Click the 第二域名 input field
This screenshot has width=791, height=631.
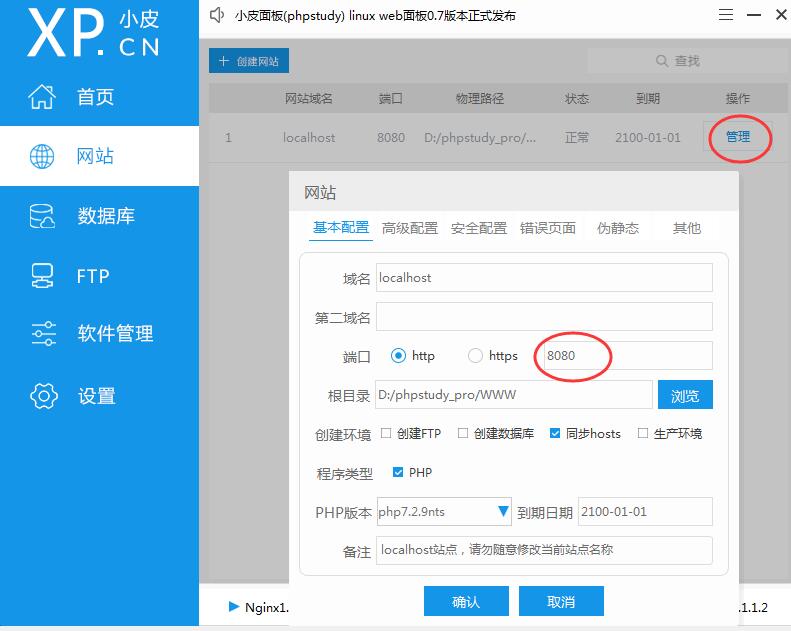click(544, 317)
